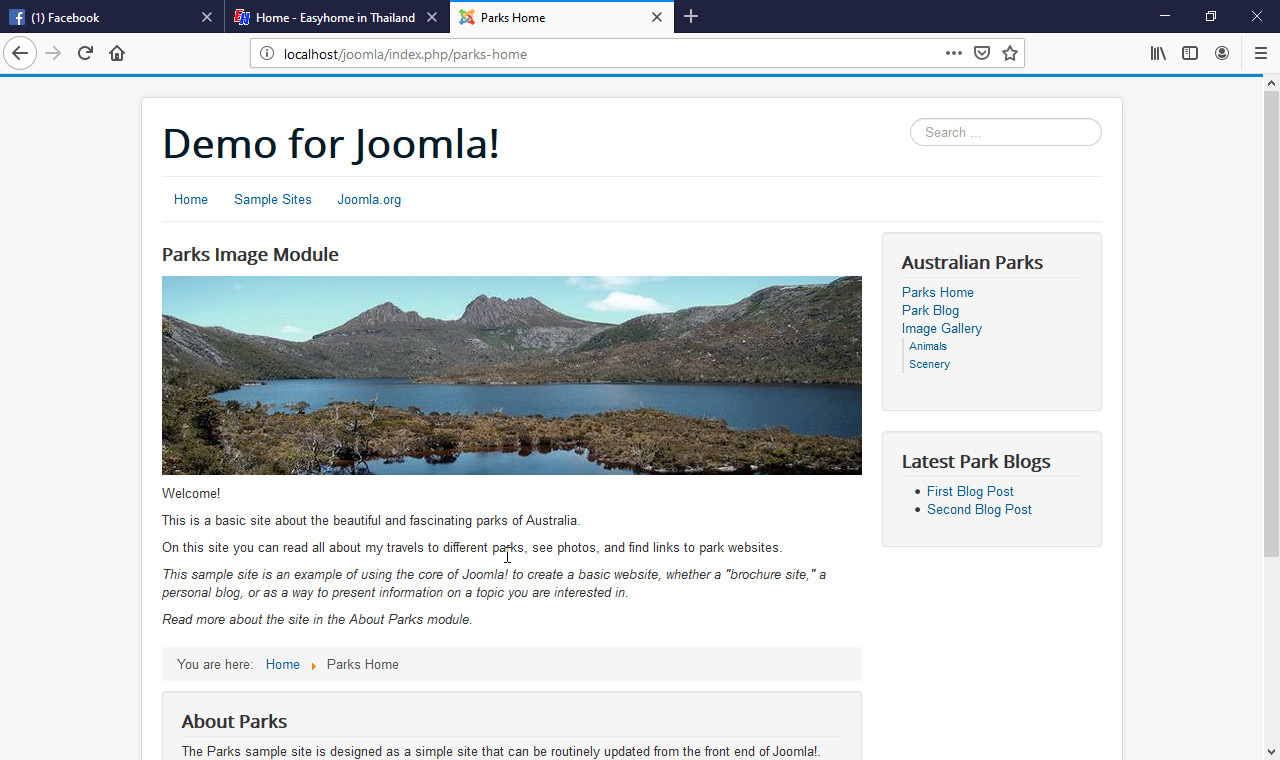Navigate back to the previous page
The image size is (1280, 760).
tap(20, 53)
